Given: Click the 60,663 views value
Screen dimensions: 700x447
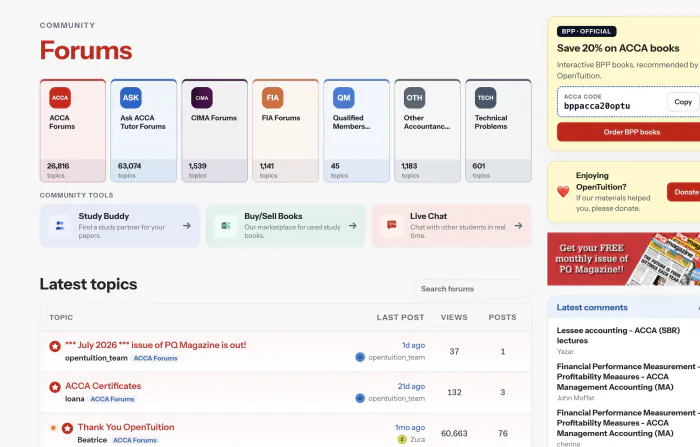Looking at the screenshot, I should click(x=454, y=434).
